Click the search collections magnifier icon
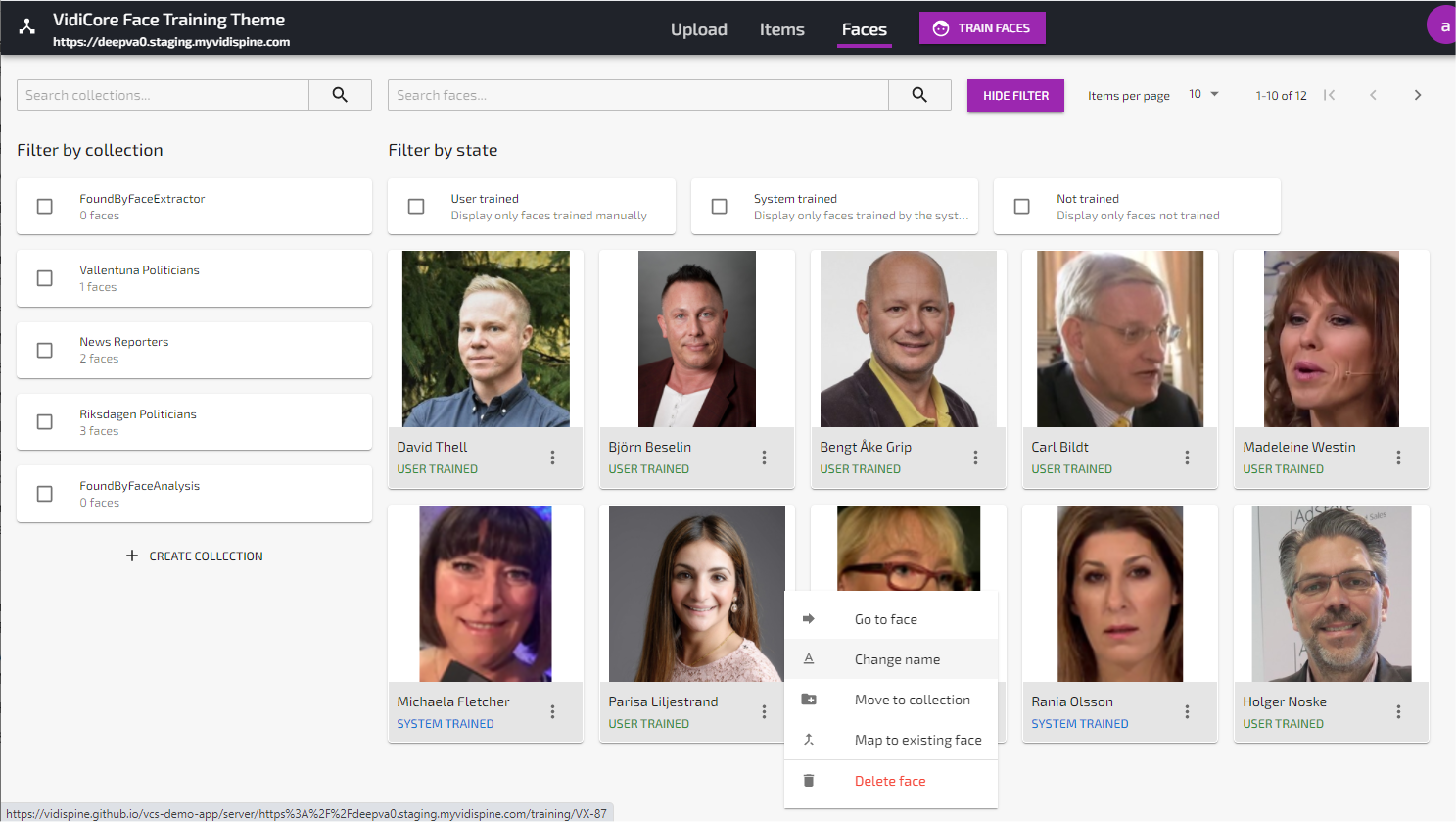Viewport: 1456px width, 822px height. 340,95
